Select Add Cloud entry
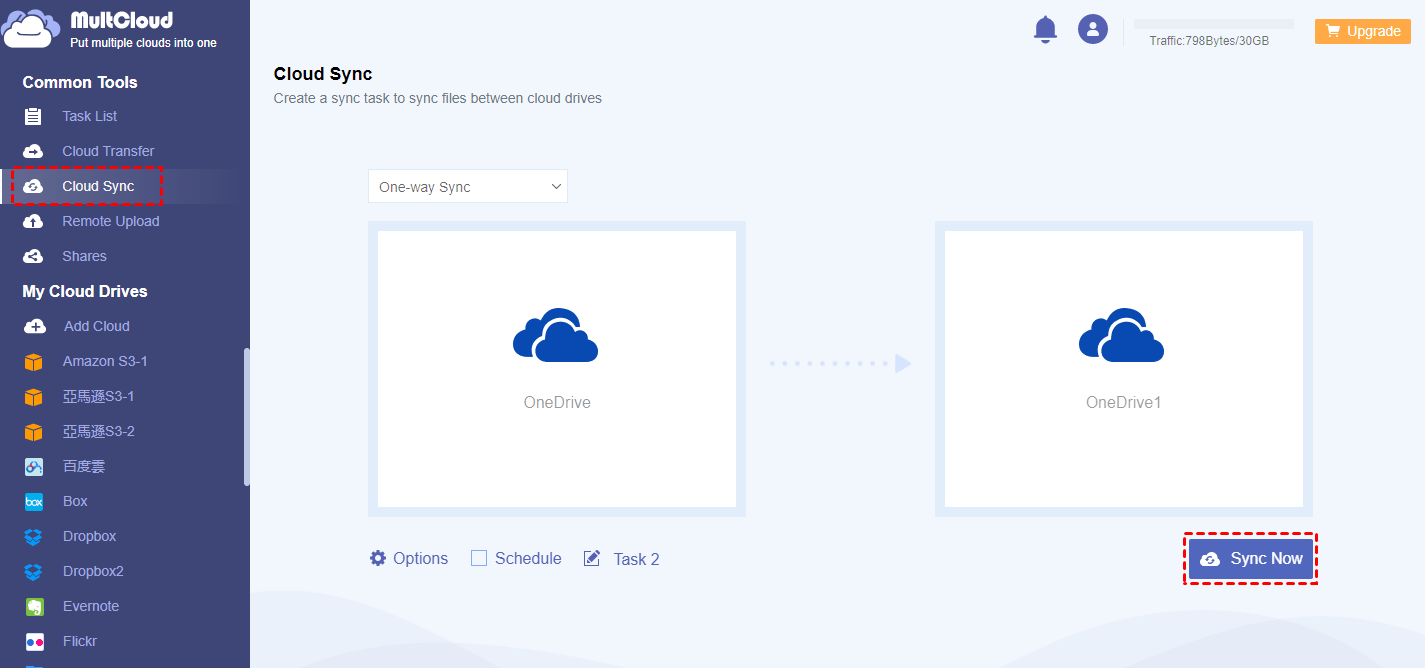Image resolution: width=1425 pixels, height=668 pixels. pyautogui.click(x=97, y=326)
